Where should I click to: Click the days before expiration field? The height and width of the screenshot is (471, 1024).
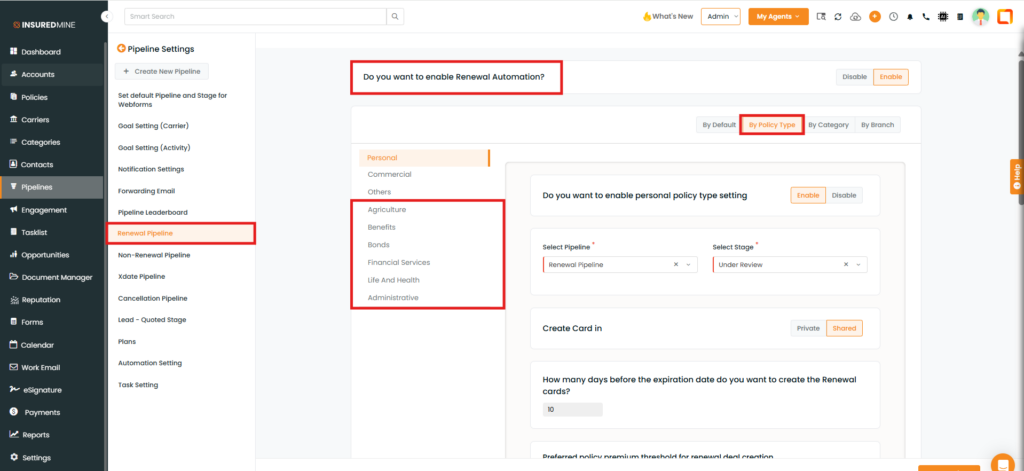coord(572,409)
